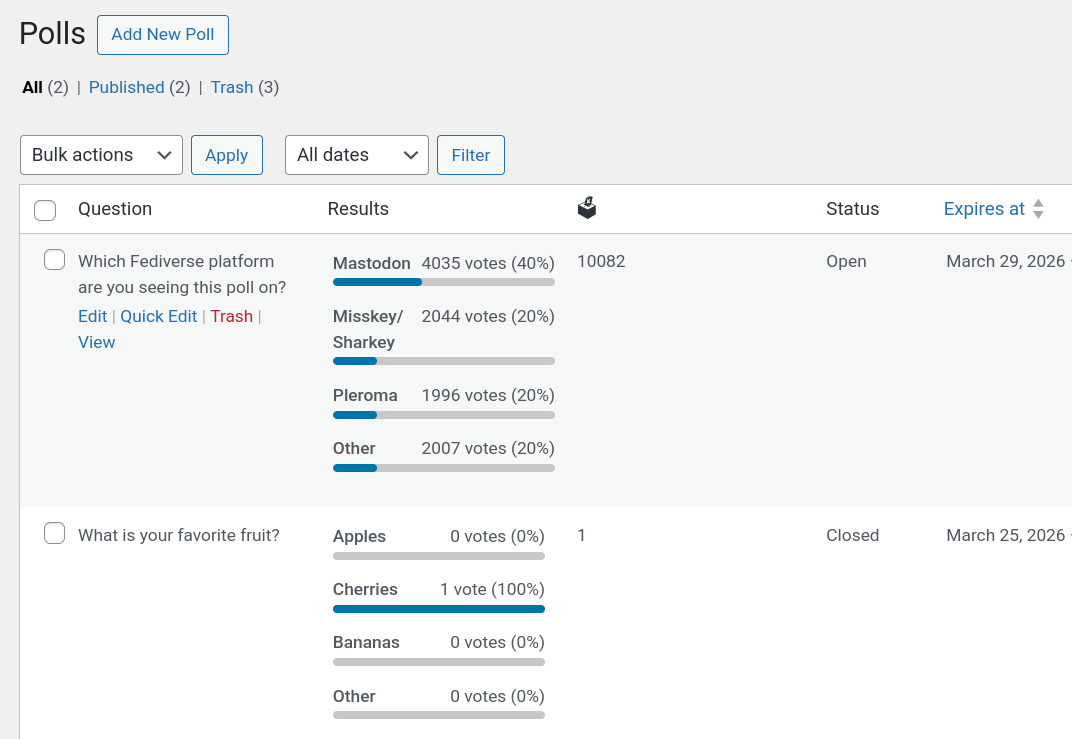Click '2044 votes (20%)' text

click(x=488, y=317)
